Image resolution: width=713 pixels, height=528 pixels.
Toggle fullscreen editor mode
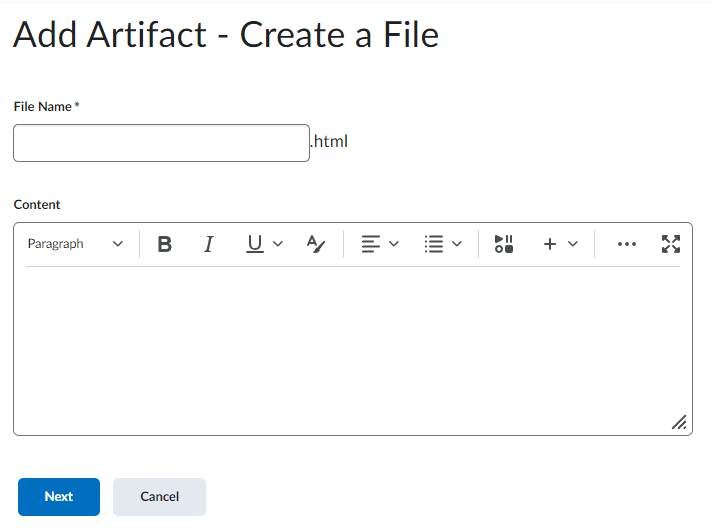(x=671, y=244)
